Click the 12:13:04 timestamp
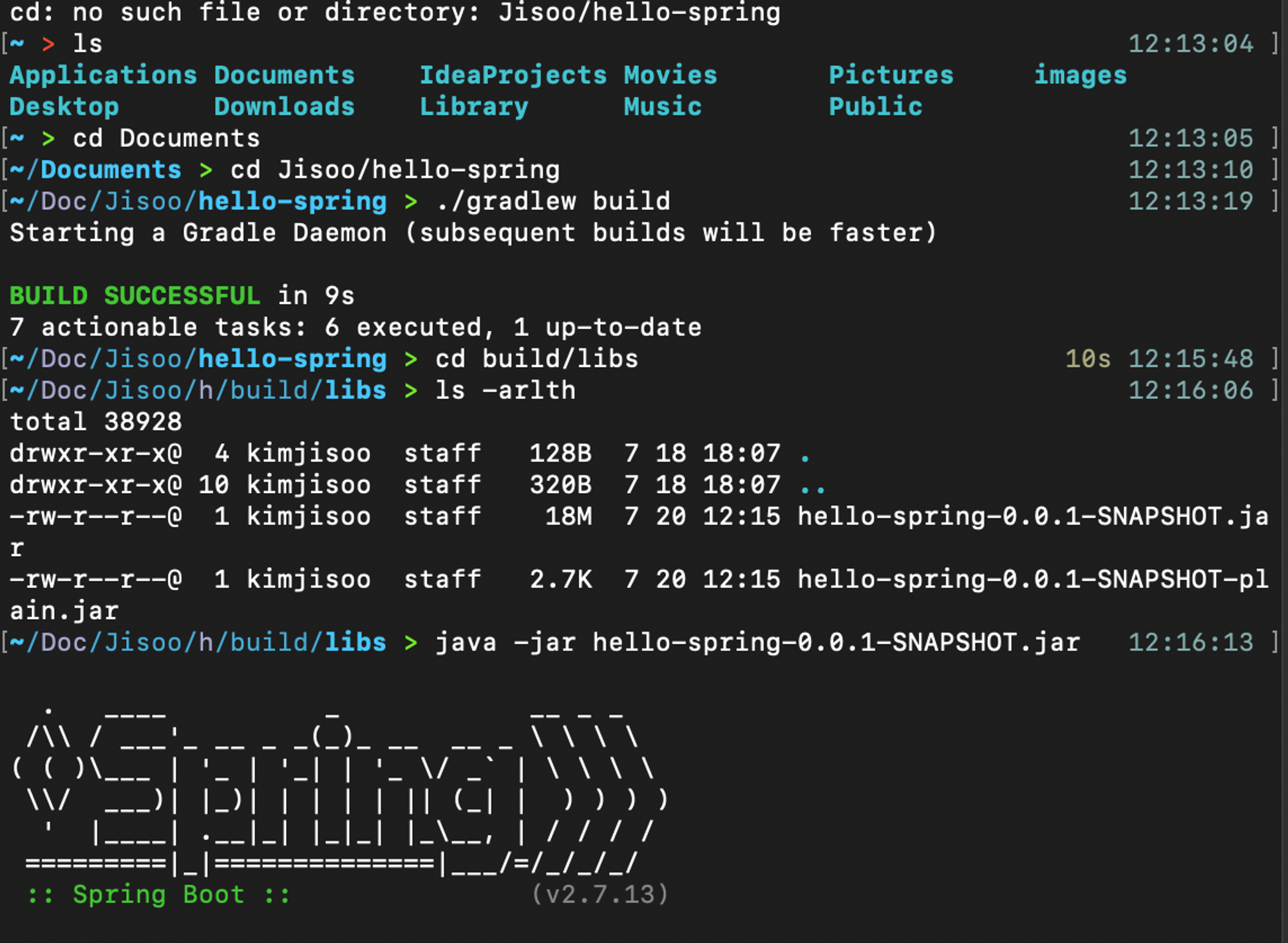Viewport: 1288px width, 943px height. coord(1190,44)
